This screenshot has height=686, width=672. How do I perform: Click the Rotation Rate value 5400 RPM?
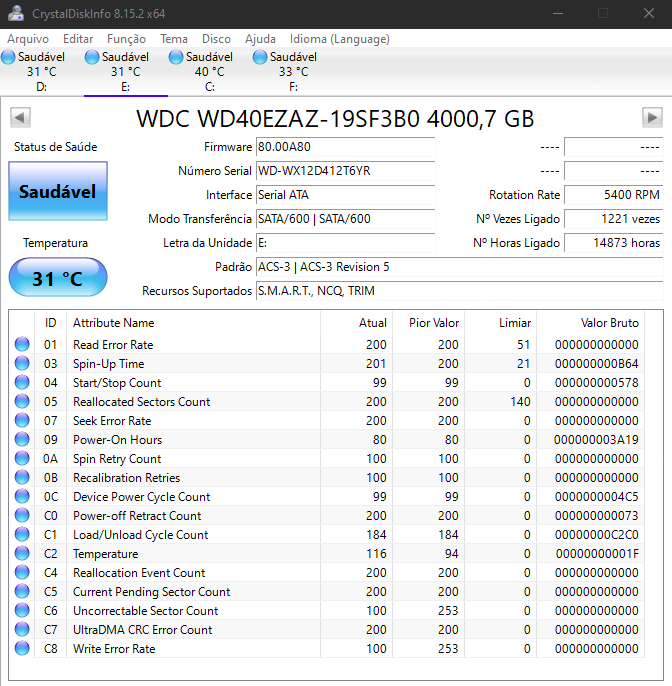[614, 195]
